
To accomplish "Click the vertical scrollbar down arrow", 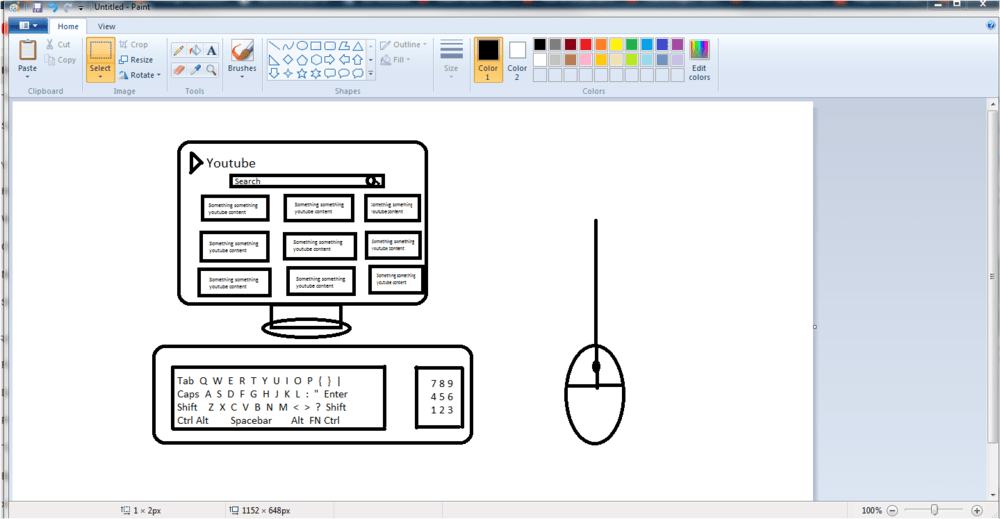I will (993, 495).
